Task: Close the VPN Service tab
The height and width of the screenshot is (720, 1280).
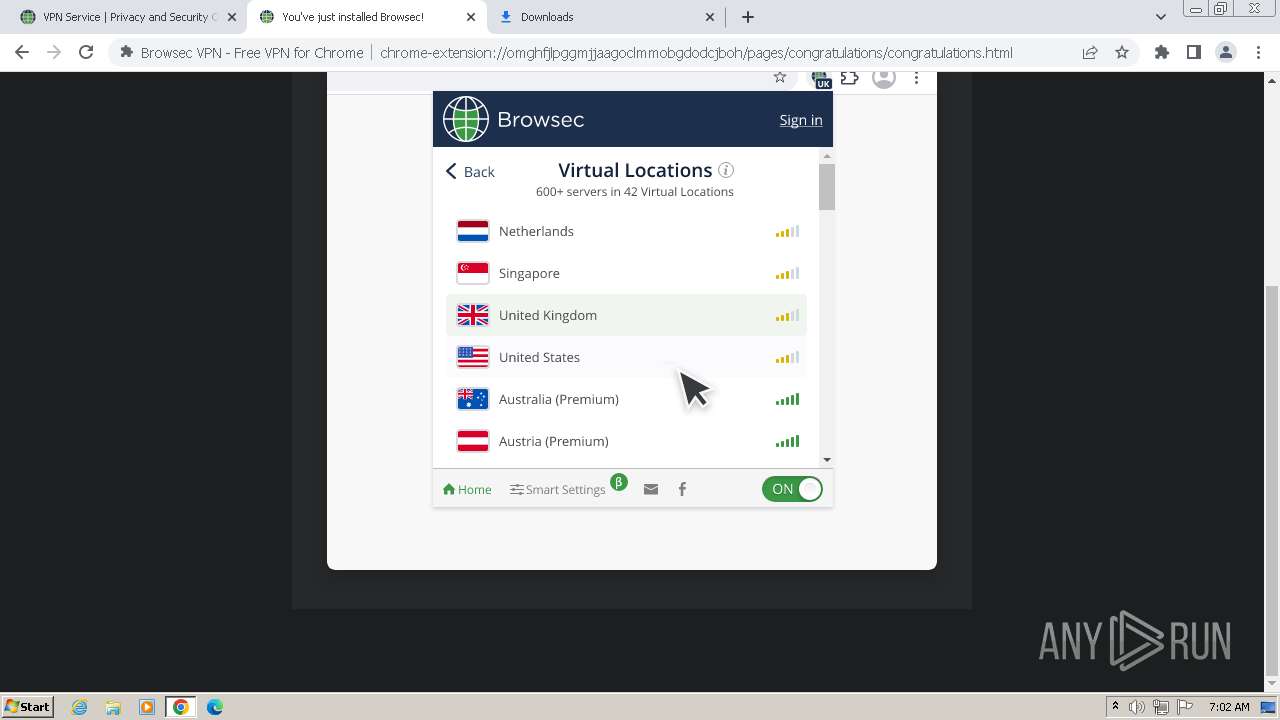Action: pyautogui.click(x=232, y=17)
